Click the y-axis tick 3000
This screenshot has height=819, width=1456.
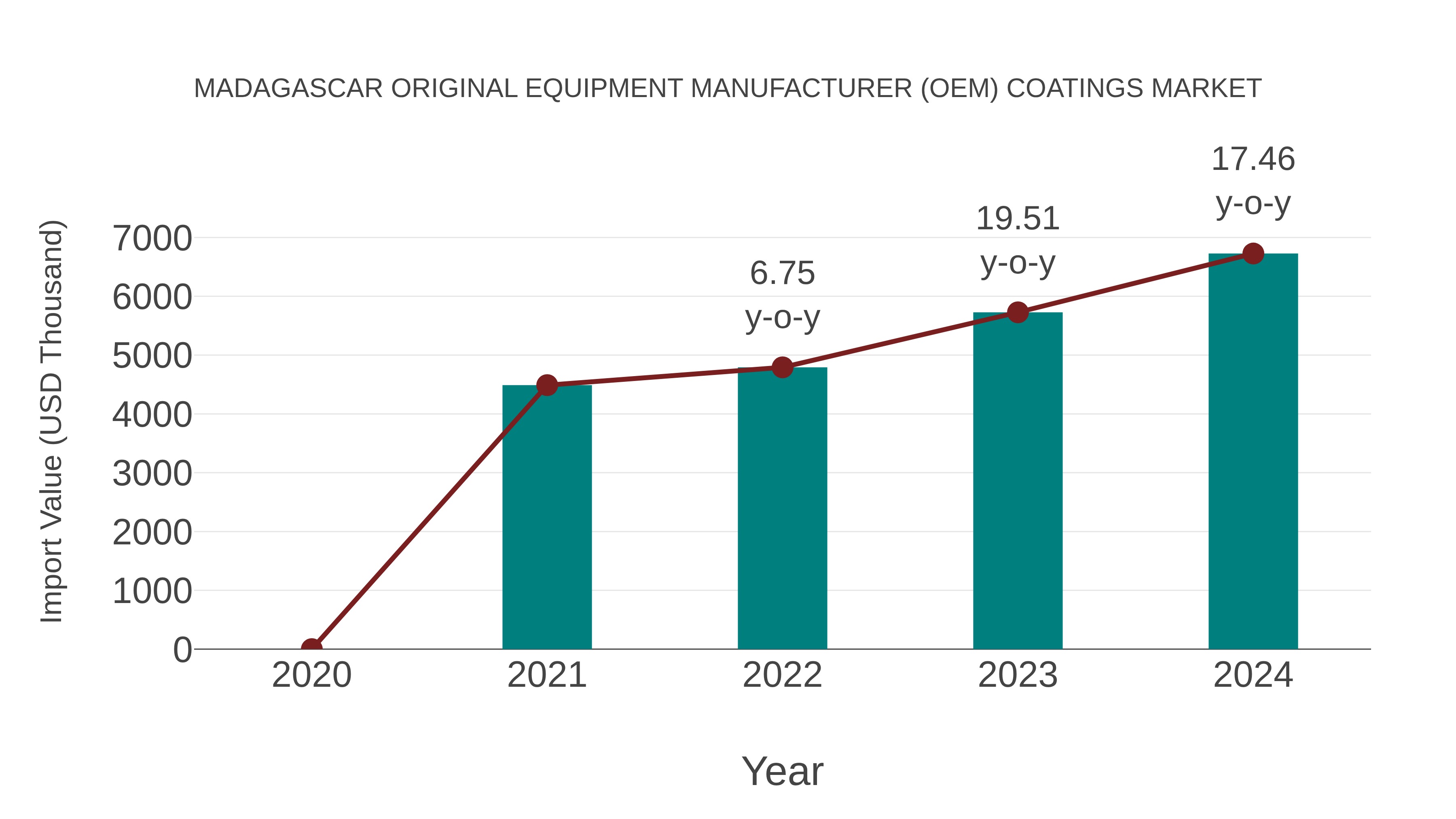[152, 473]
